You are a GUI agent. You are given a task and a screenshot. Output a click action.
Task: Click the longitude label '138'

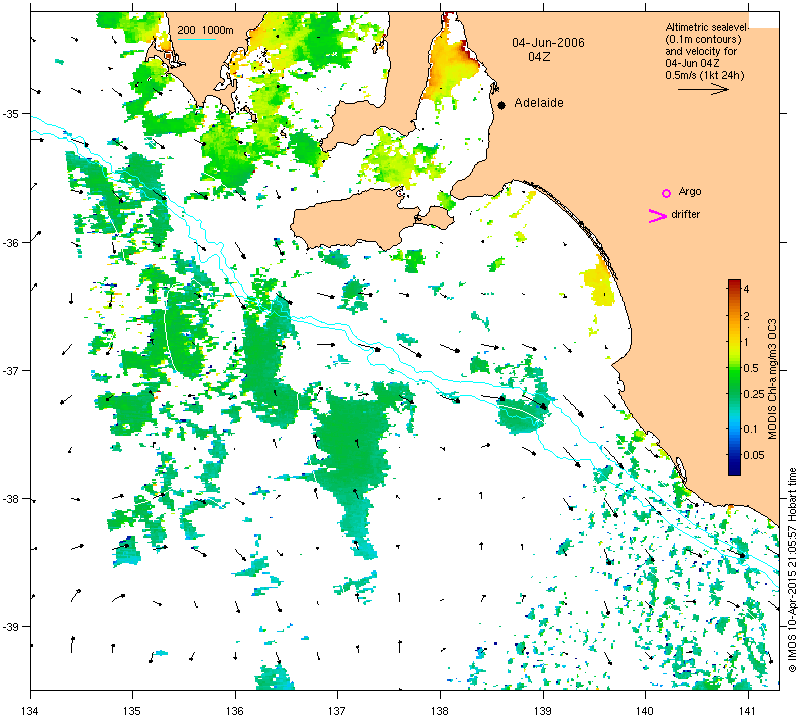click(440, 710)
